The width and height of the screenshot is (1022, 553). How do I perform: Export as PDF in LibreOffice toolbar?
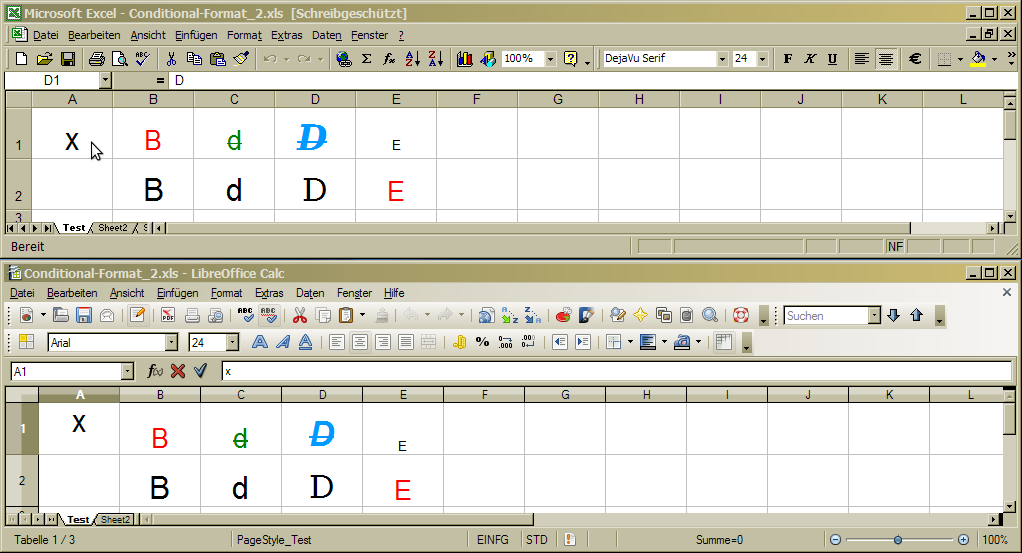168,316
